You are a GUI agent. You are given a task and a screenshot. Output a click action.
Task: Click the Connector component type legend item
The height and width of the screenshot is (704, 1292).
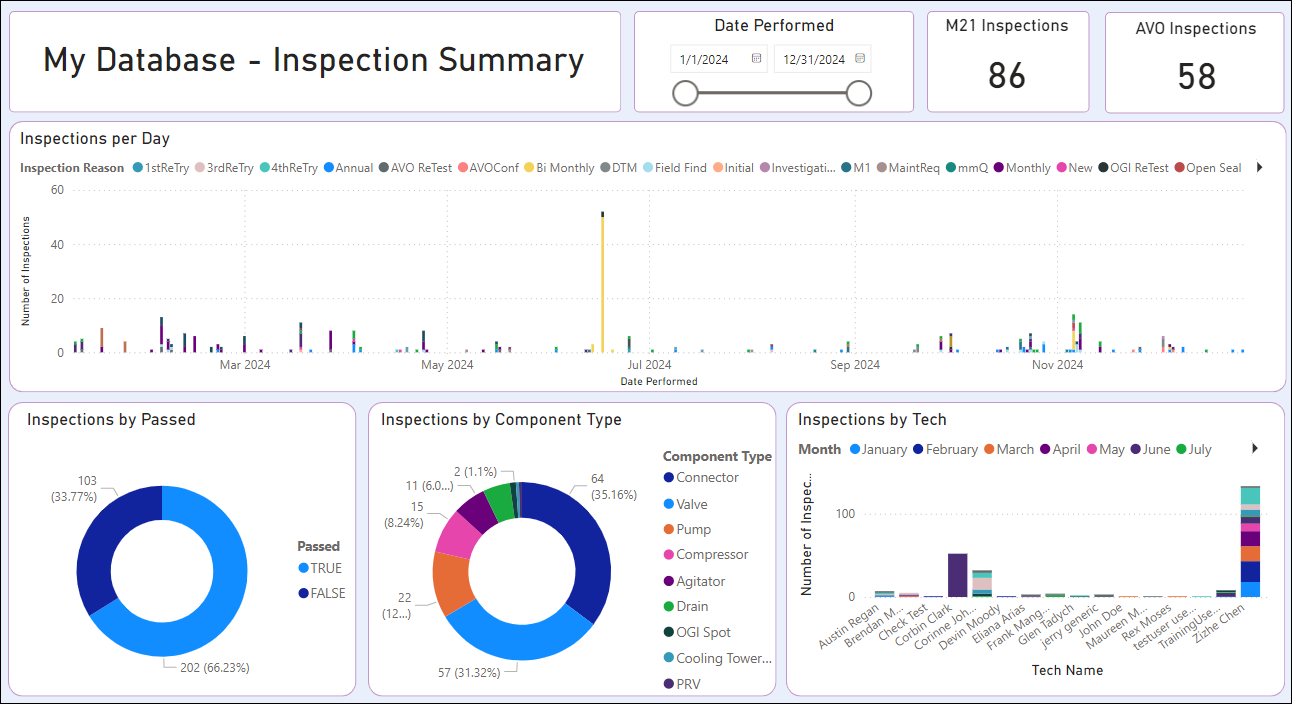point(700,478)
